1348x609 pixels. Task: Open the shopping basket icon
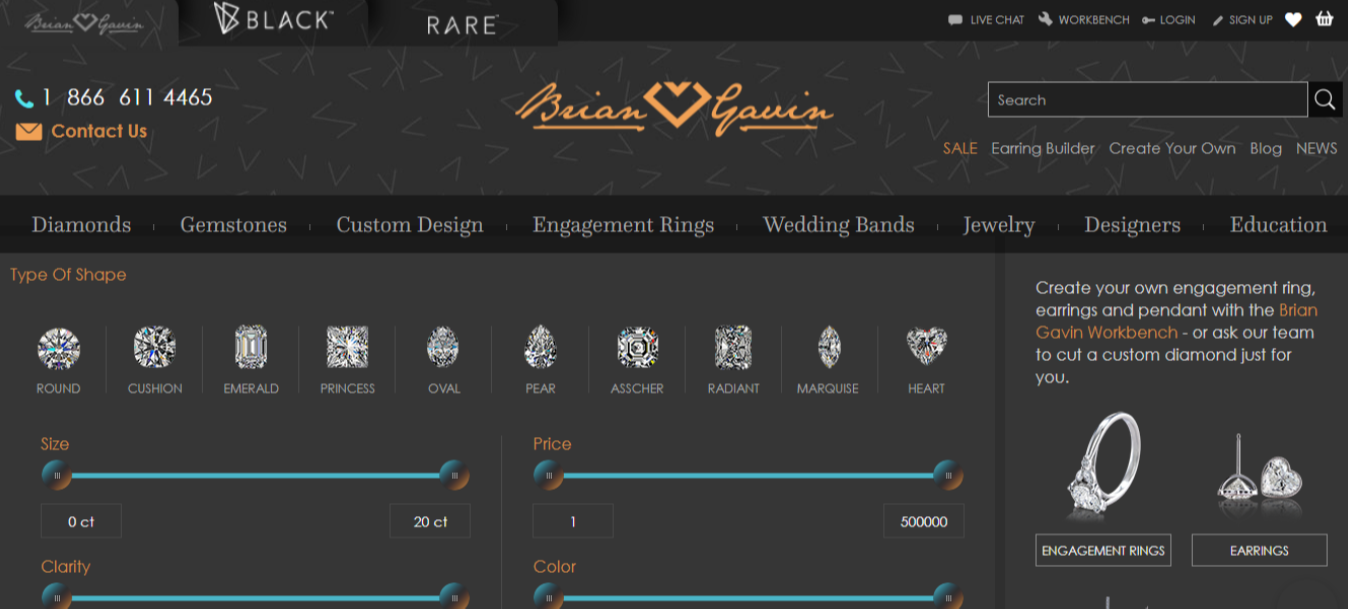[x=1325, y=19]
